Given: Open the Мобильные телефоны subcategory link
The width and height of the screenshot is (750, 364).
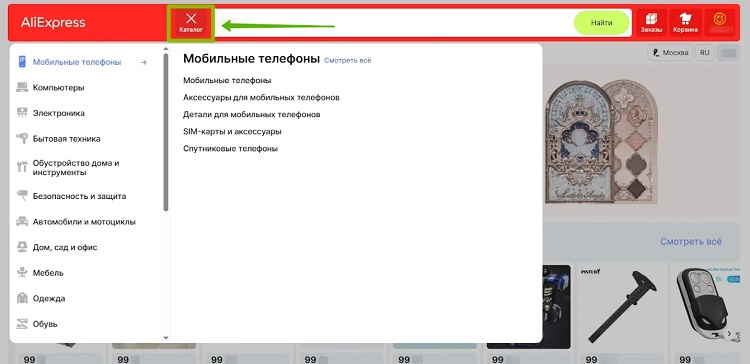Looking at the screenshot, I should [x=227, y=80].
